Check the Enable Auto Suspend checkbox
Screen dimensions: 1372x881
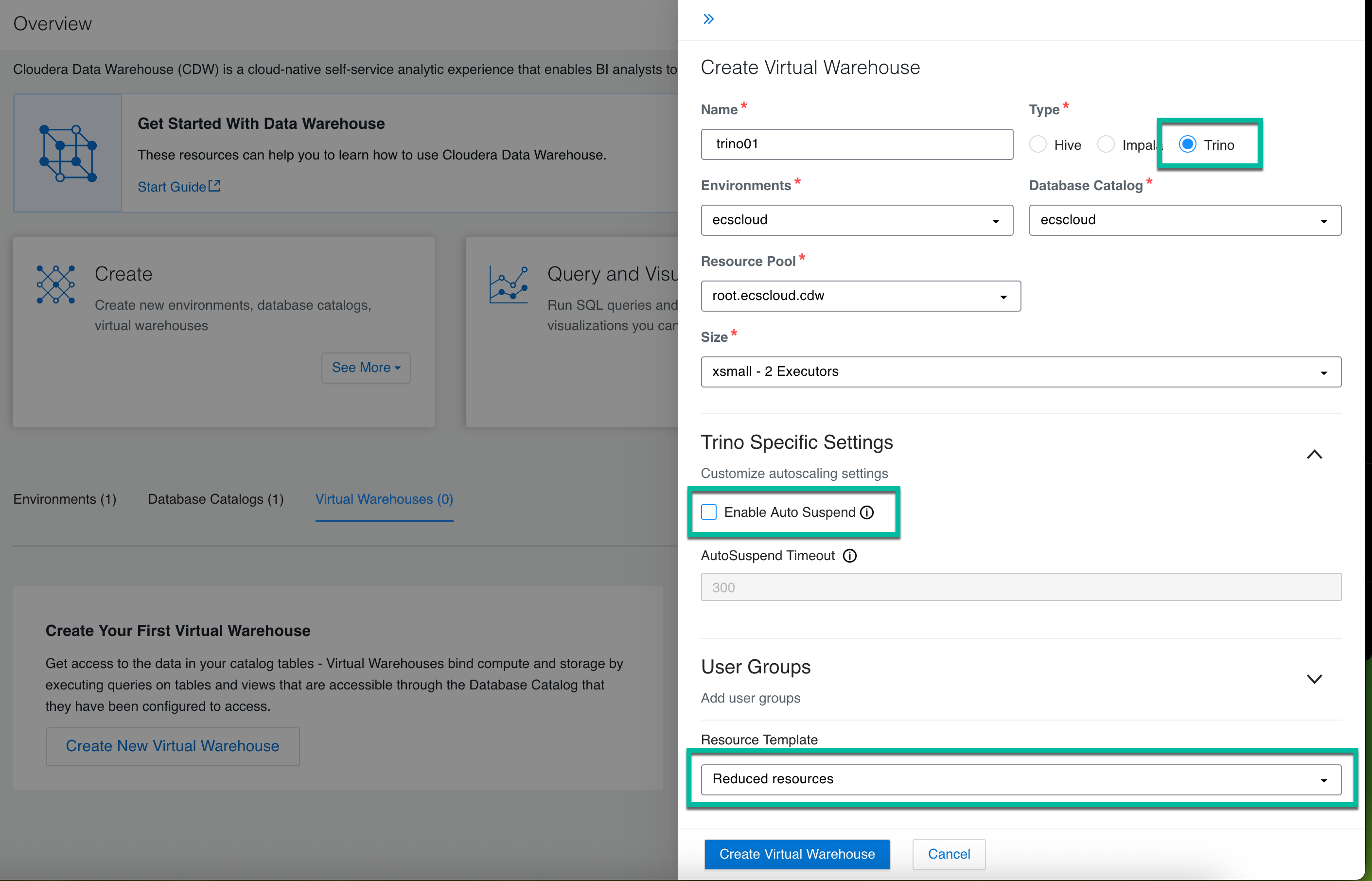708,512
